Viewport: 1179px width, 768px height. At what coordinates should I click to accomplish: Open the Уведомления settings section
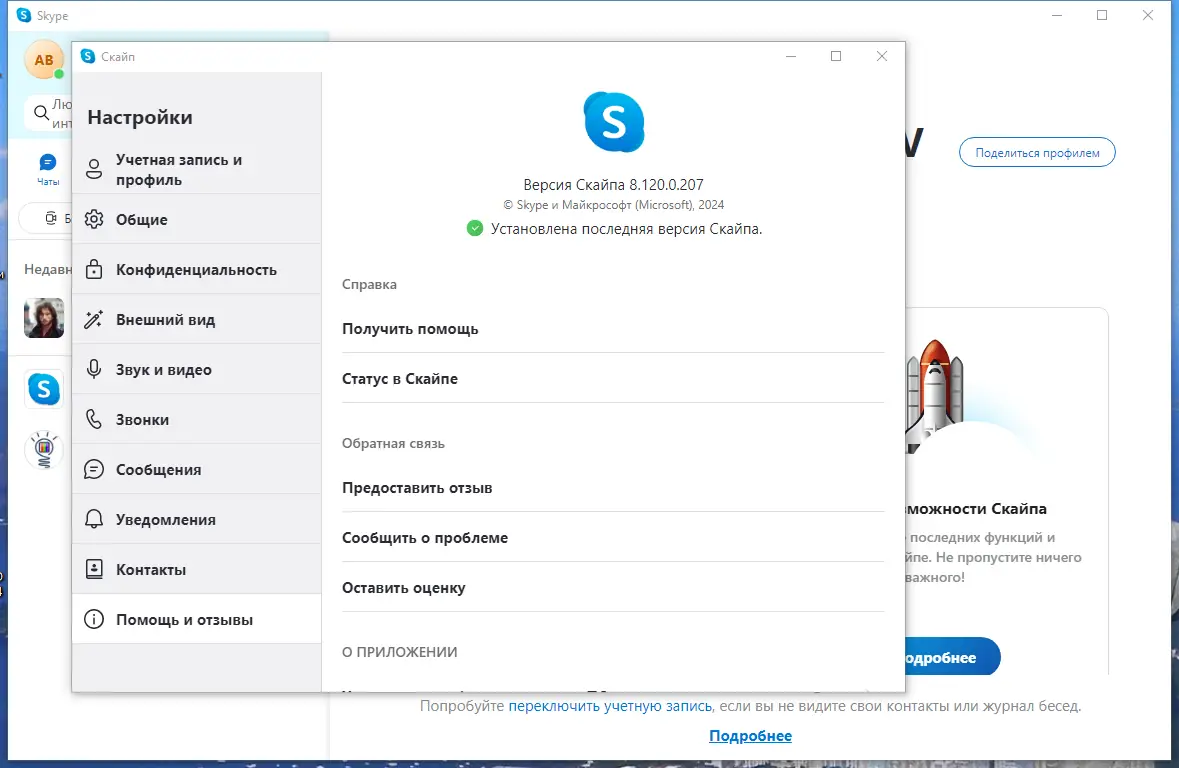tap(196, 520)
